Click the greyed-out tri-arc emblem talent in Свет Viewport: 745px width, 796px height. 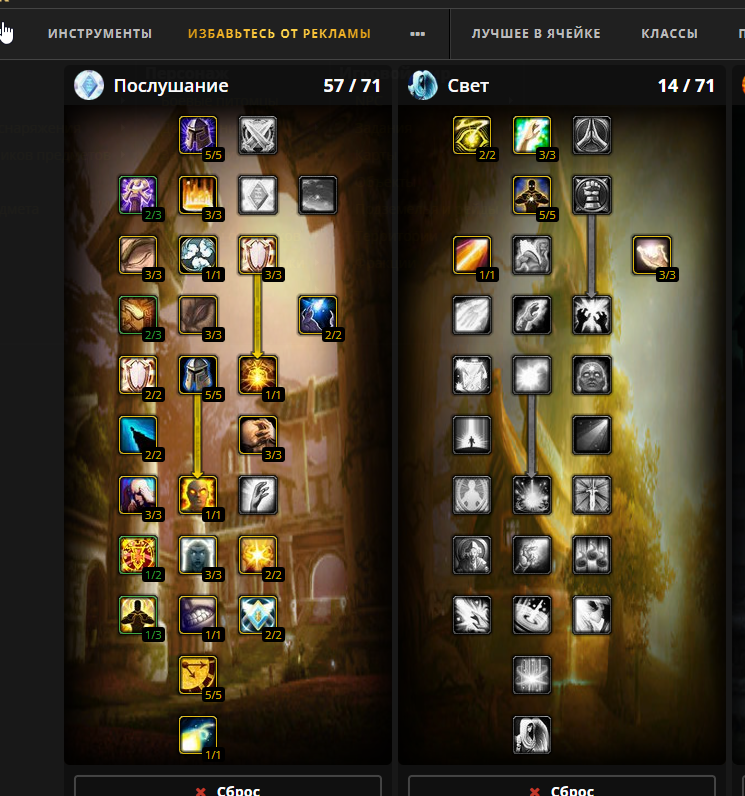coord(592,135)
